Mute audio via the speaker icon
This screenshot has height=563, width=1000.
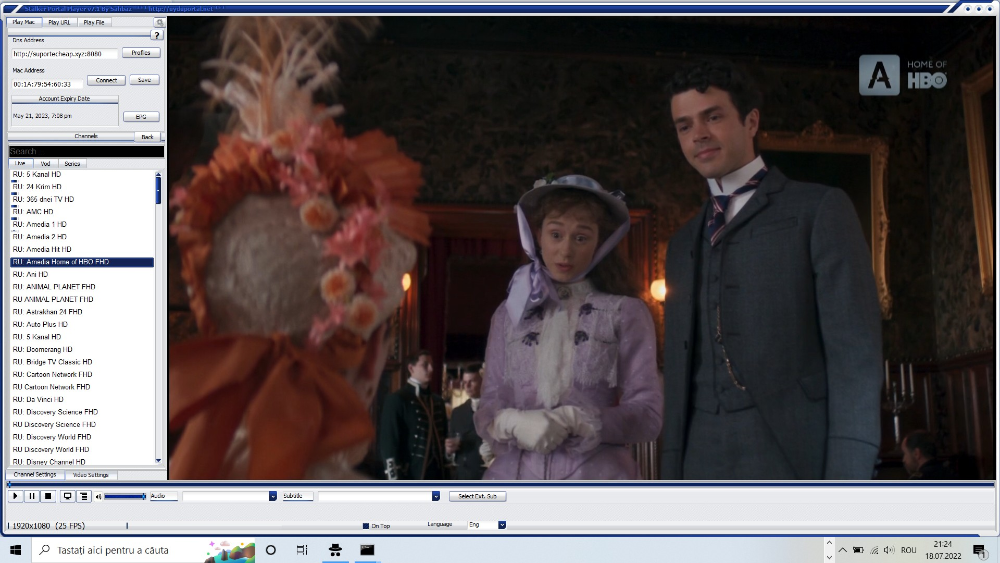98,497
